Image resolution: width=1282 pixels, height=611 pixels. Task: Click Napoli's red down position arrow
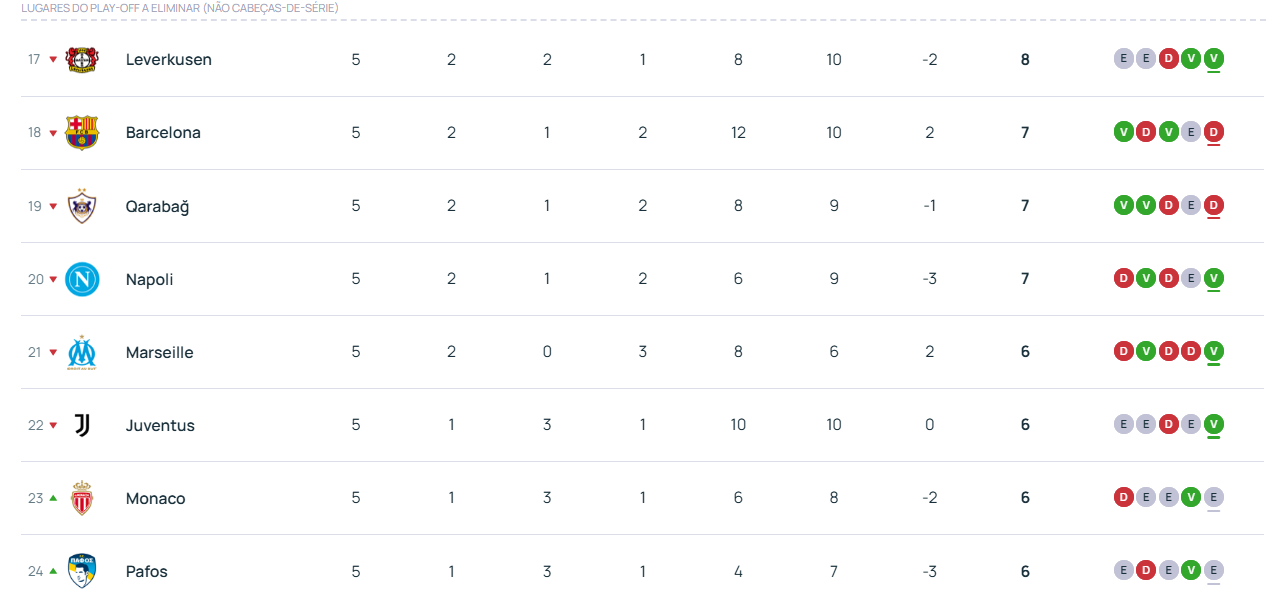54,279
